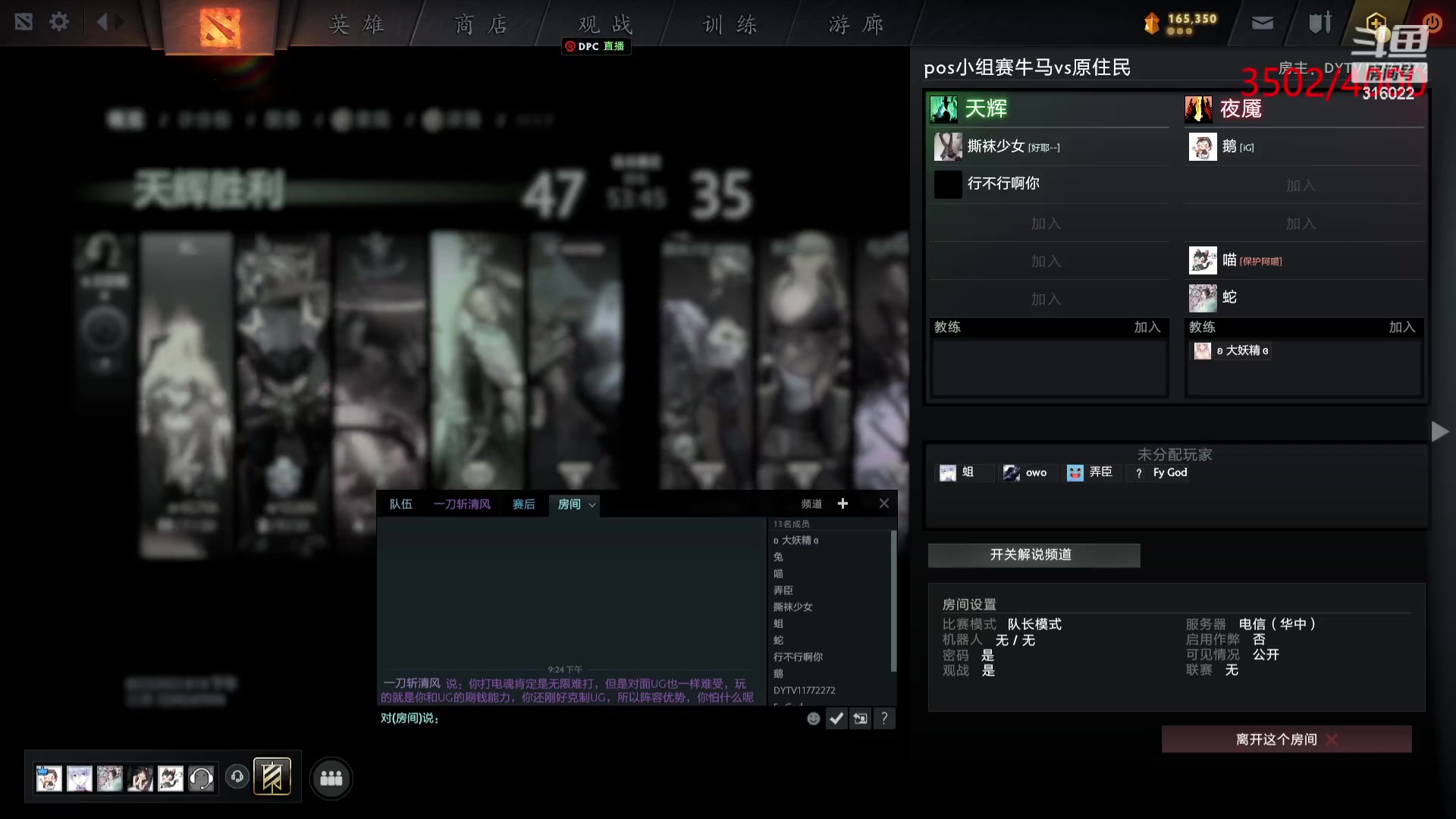The height and width of the screenshot is (819, 1456).
Task: Open the armory shield-and-sword icon
Action: [1320, 23]
